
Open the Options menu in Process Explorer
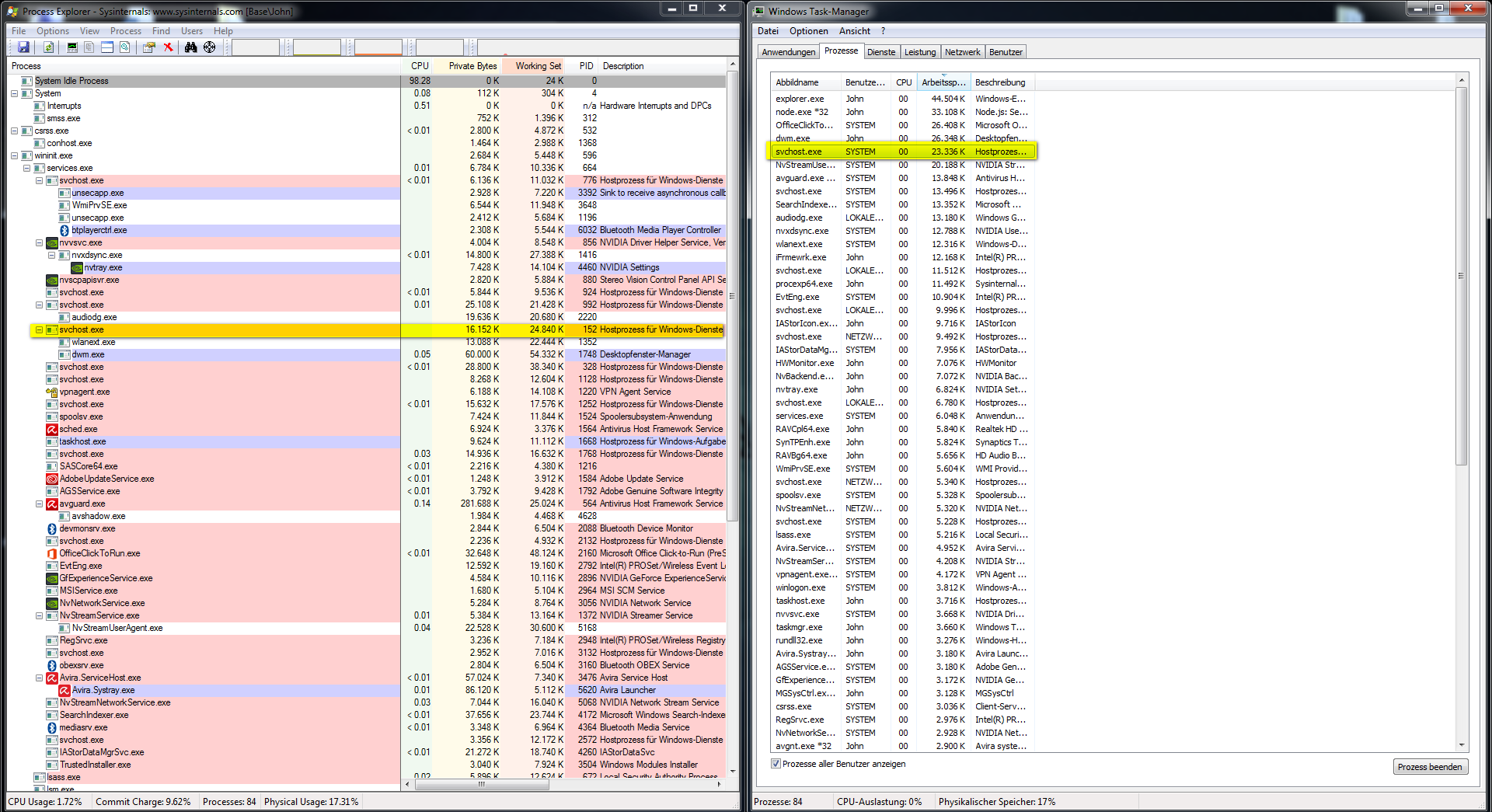pos(53,31)
